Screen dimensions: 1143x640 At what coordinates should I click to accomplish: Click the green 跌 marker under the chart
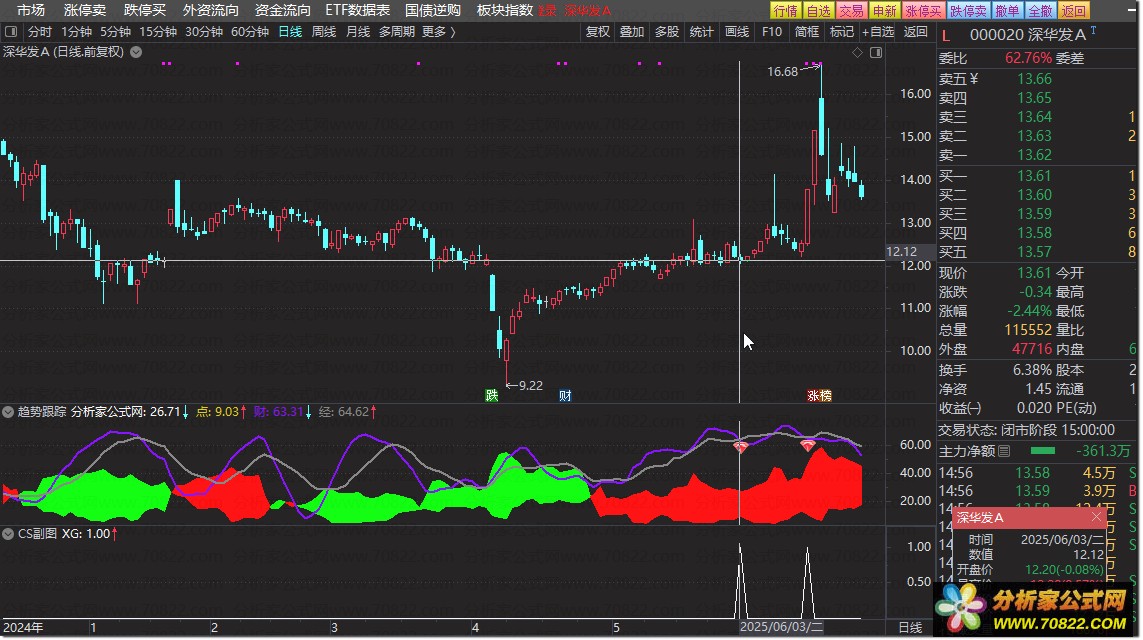tap(492, 395)
